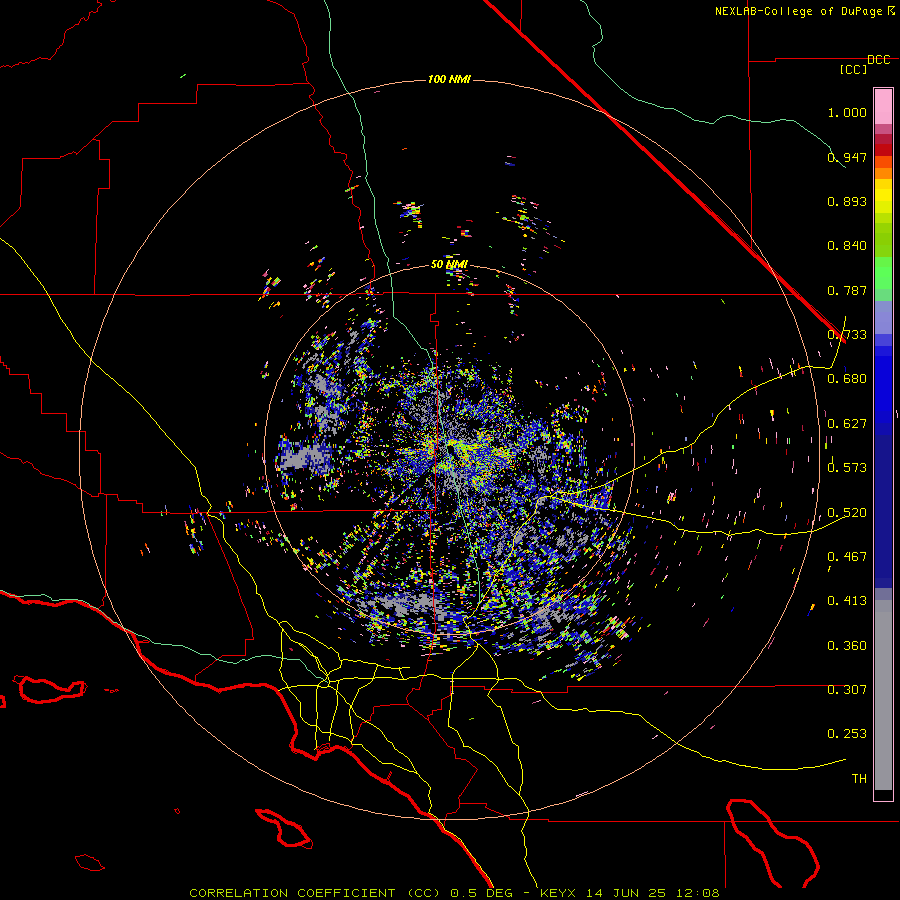The image size is (900, 900).
Task: Pick the pink segment of the color bar
Action: (x=883, y=106)
